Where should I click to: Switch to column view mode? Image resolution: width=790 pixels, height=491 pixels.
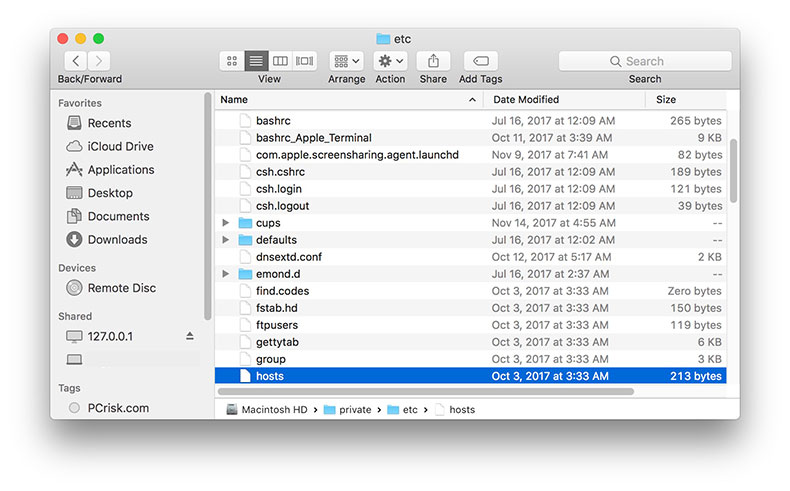point(280,61)
